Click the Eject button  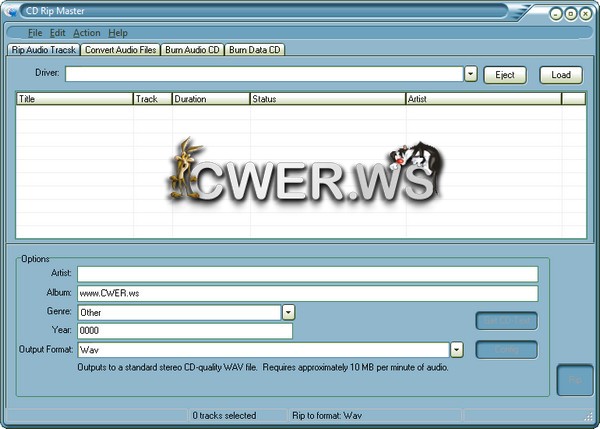pos(505,75)
